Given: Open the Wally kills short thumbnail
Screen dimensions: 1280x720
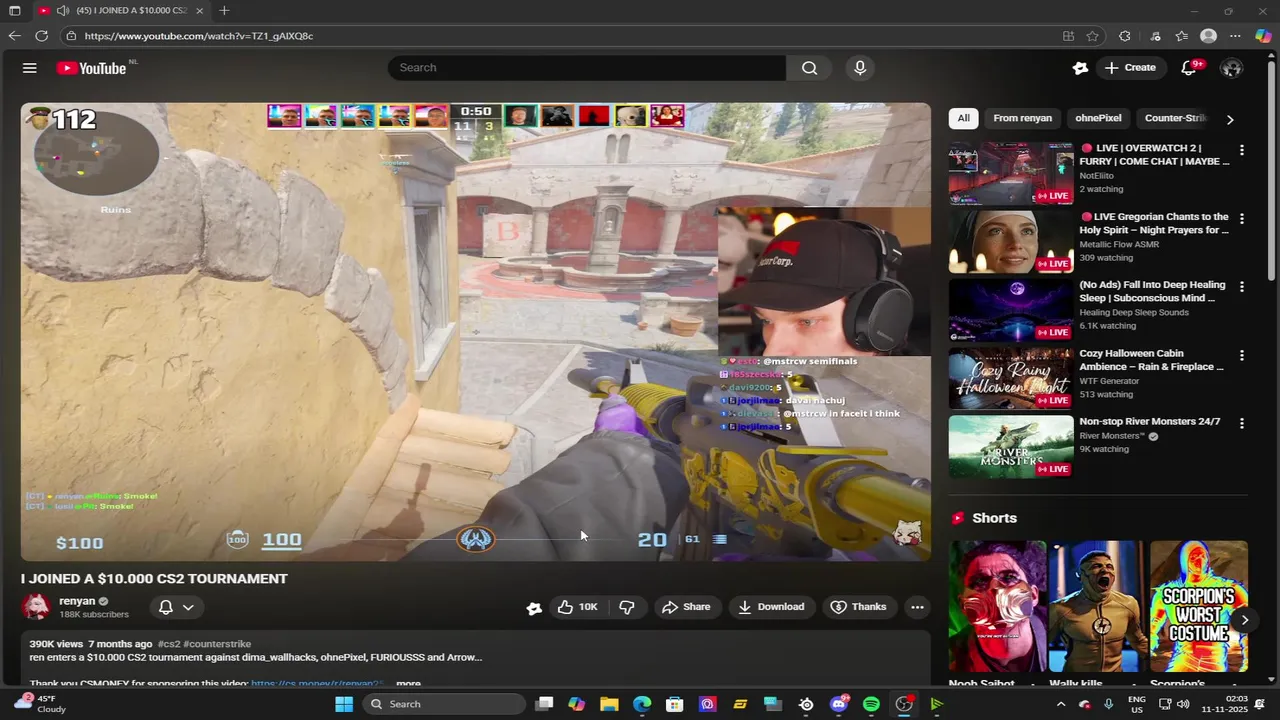Looking at the screenshot, I should [1097, 607].
